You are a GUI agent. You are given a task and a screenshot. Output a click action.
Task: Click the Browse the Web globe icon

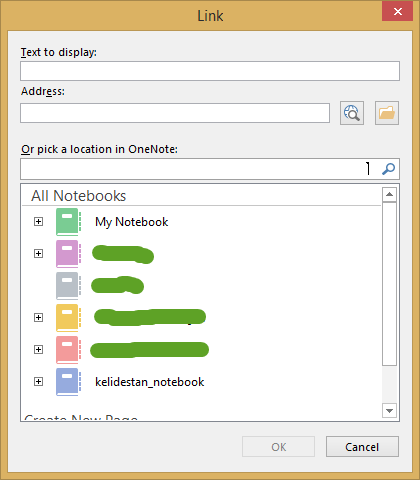(x=352, y=113)
